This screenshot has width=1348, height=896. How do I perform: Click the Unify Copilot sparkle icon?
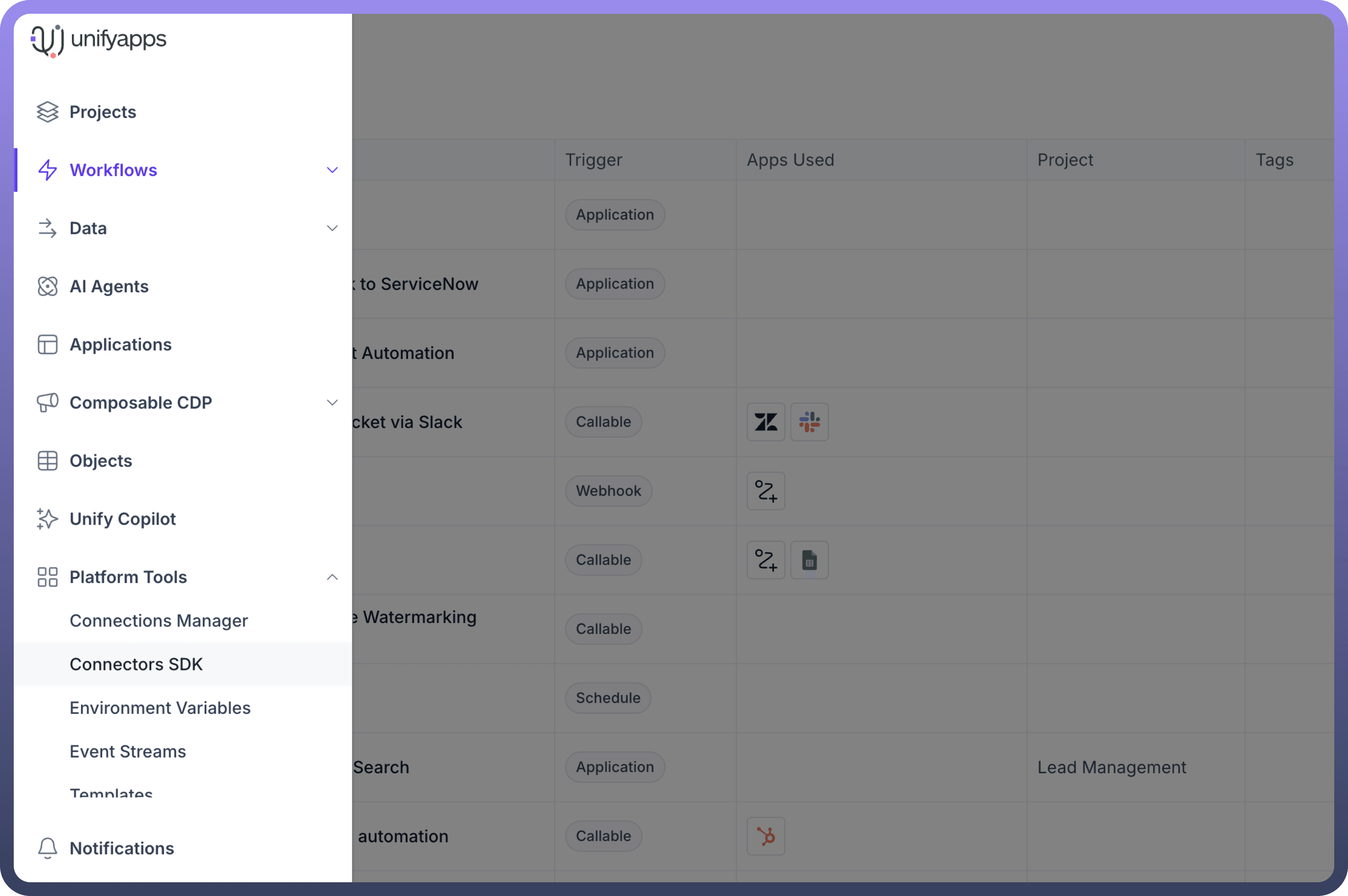(x=47, y=519)
